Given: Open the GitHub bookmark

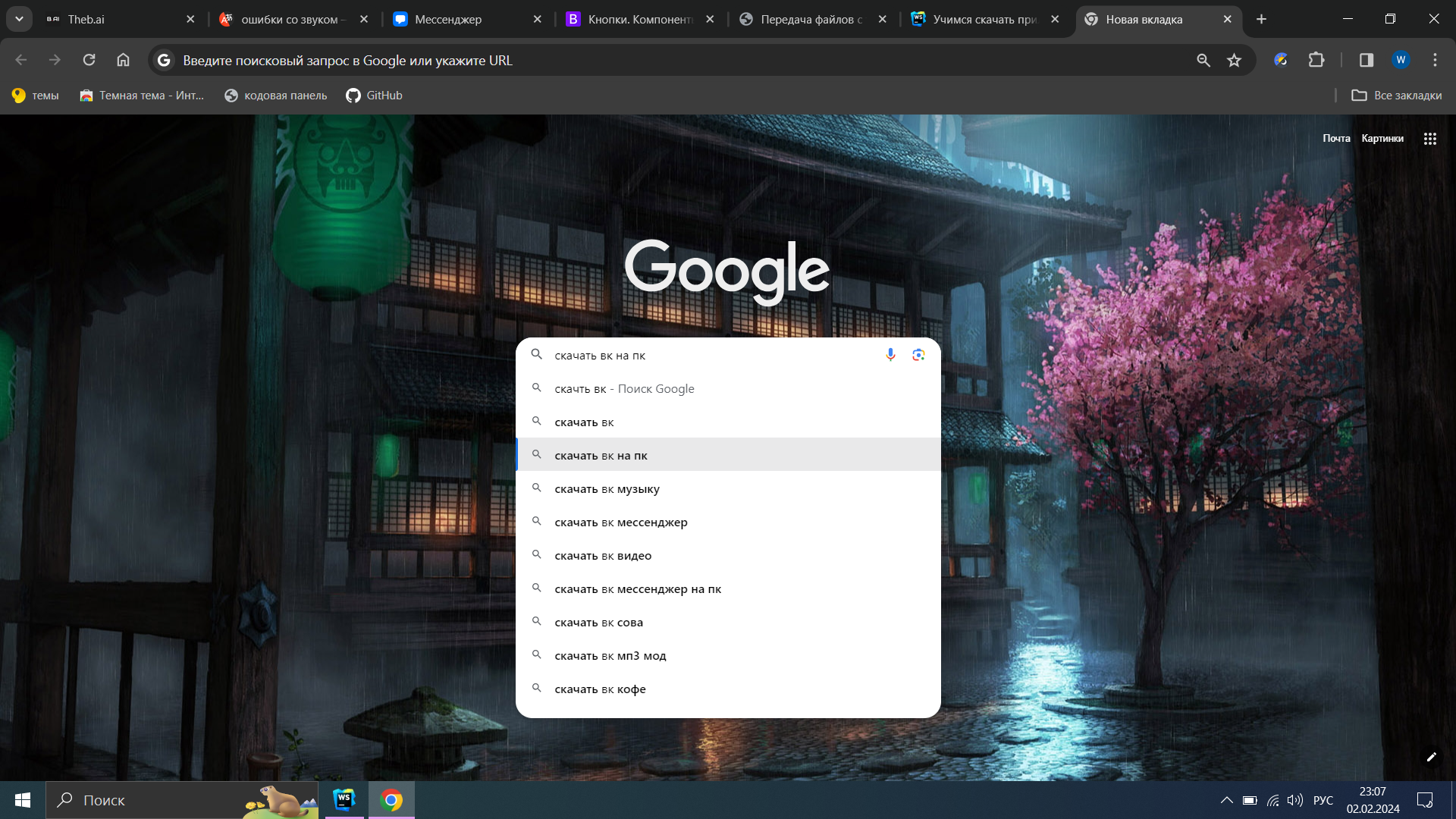Looking at the screenshot, I should coord(374,96).
